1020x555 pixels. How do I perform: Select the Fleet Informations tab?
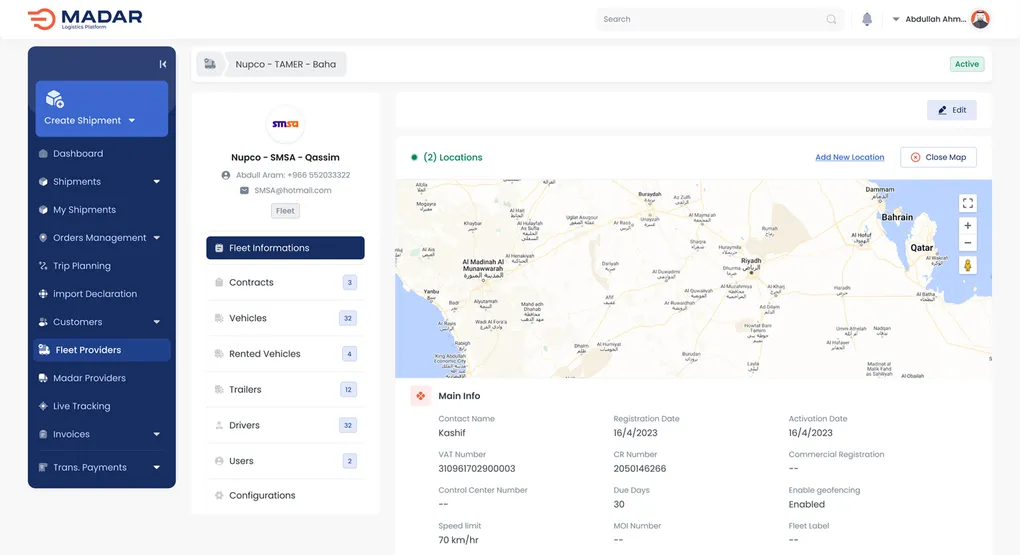pyautogui.click(x=285, y=248)
